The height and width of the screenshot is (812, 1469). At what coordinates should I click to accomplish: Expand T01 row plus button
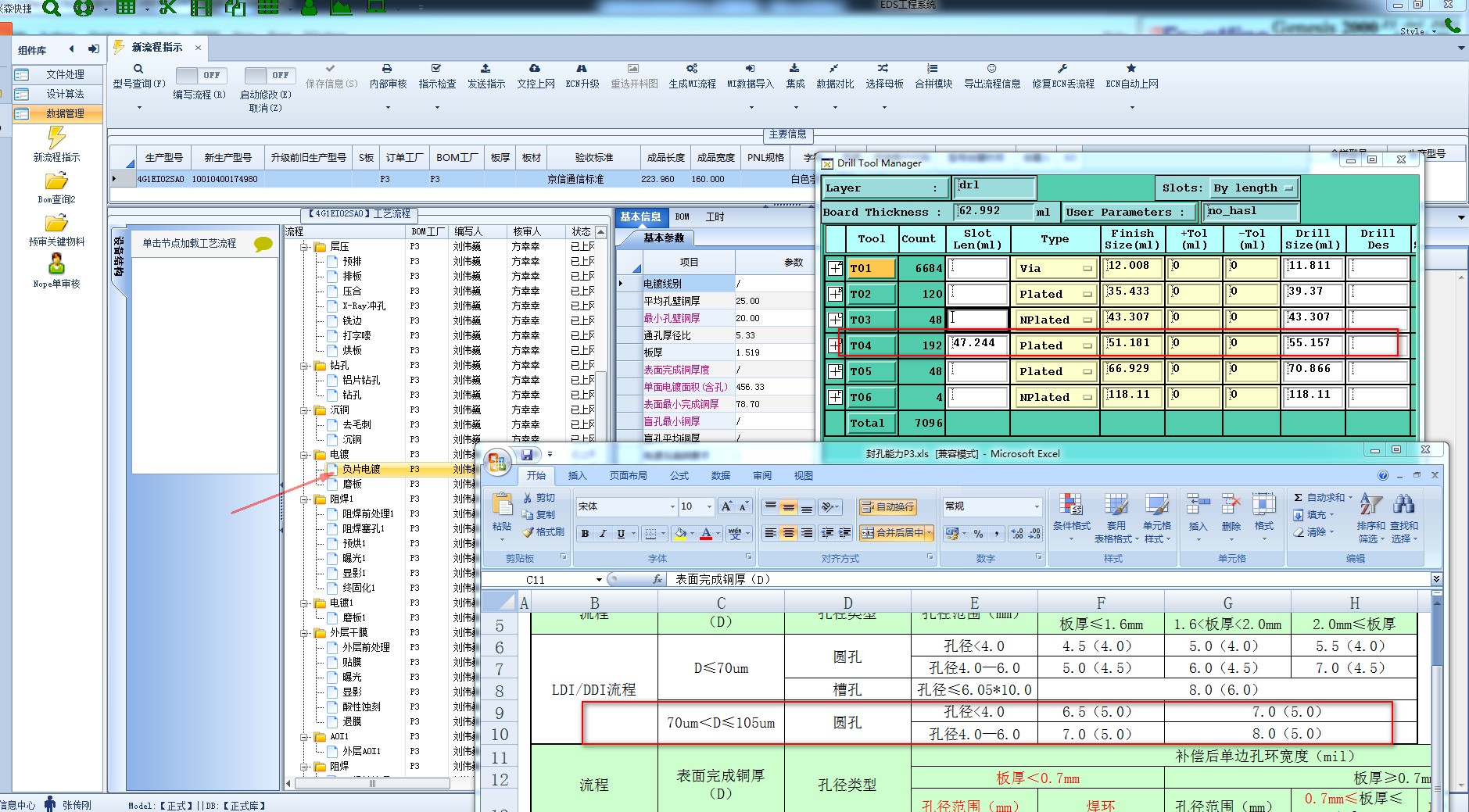click(835, 268)
